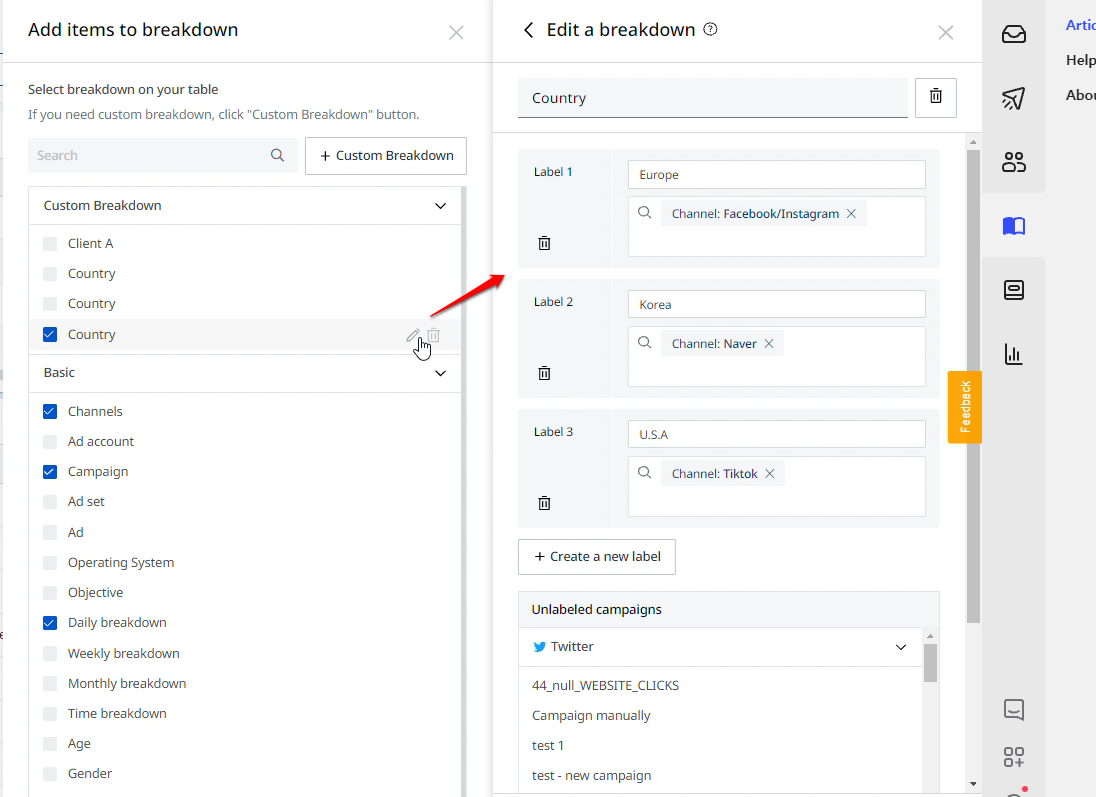Screen dimensions: 1096x797
Task: Open the people icon in the sidebar
Action: (x=1014, y=162)
